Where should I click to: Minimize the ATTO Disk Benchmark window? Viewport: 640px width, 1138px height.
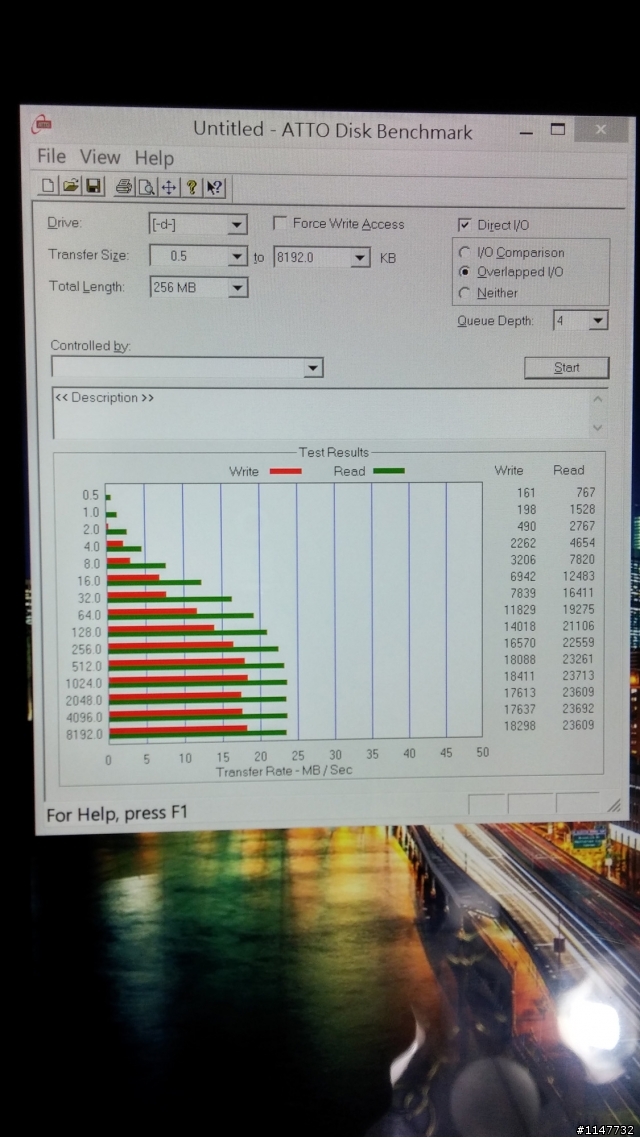pos(527,131)
